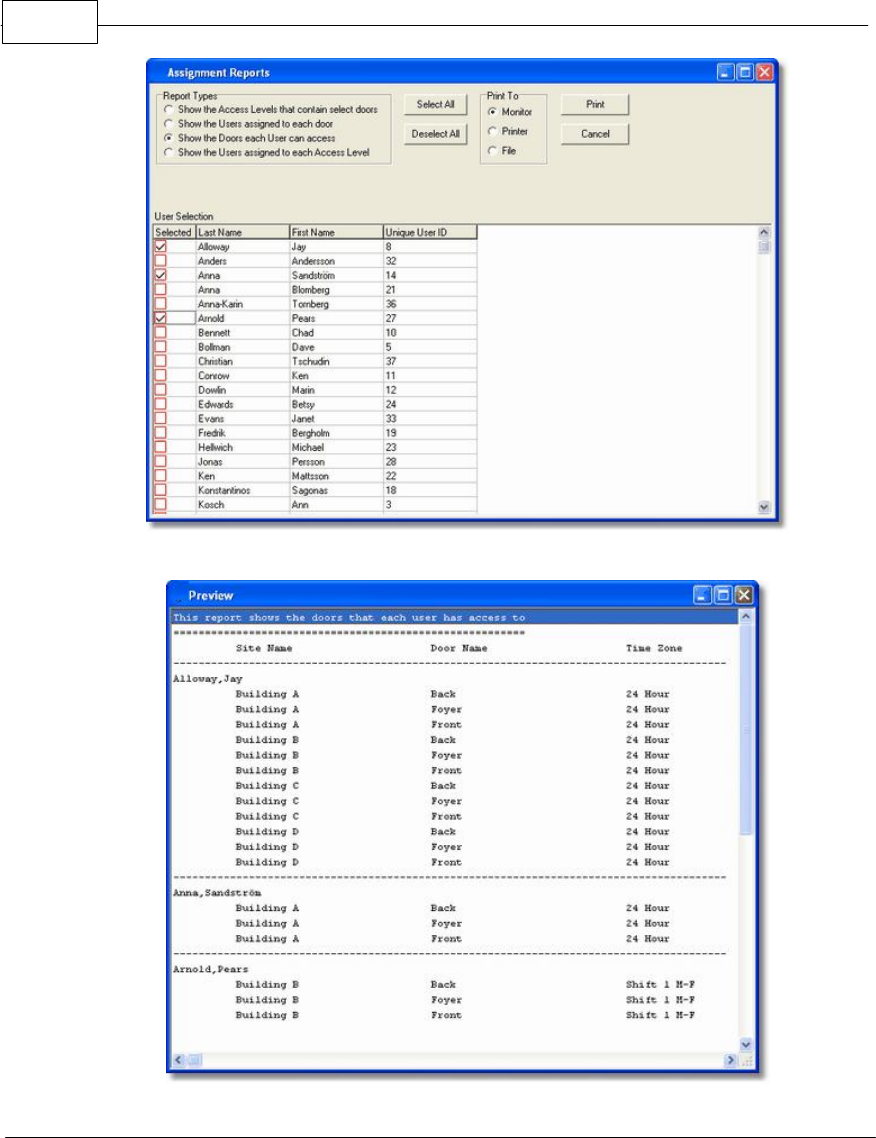Click 'Alloway,Jay' heading in Preview
Screen dimensions: 876x1138
click(208, 679)
